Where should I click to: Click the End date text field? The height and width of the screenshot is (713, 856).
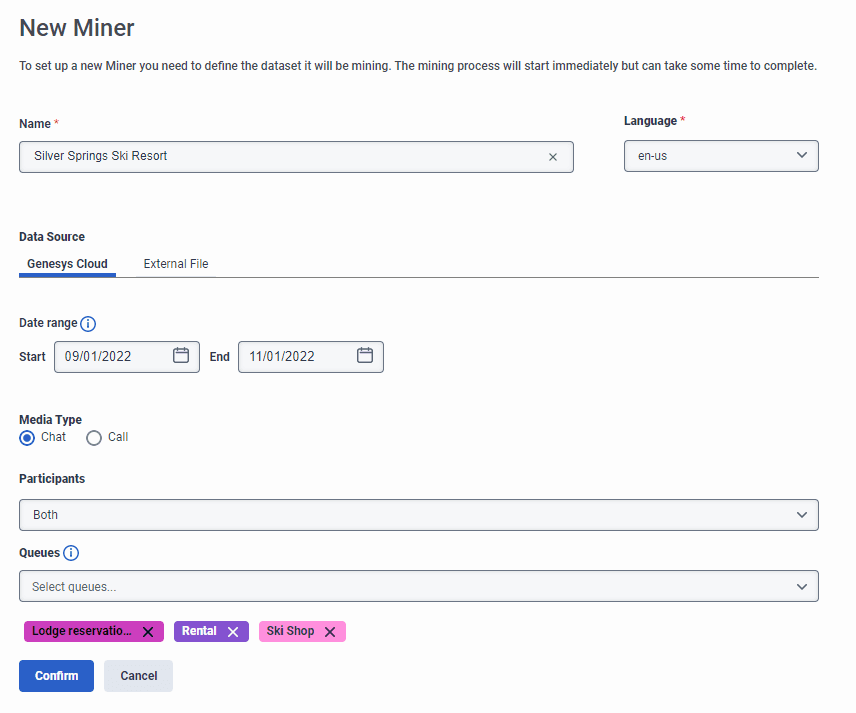tap(295, 356)
